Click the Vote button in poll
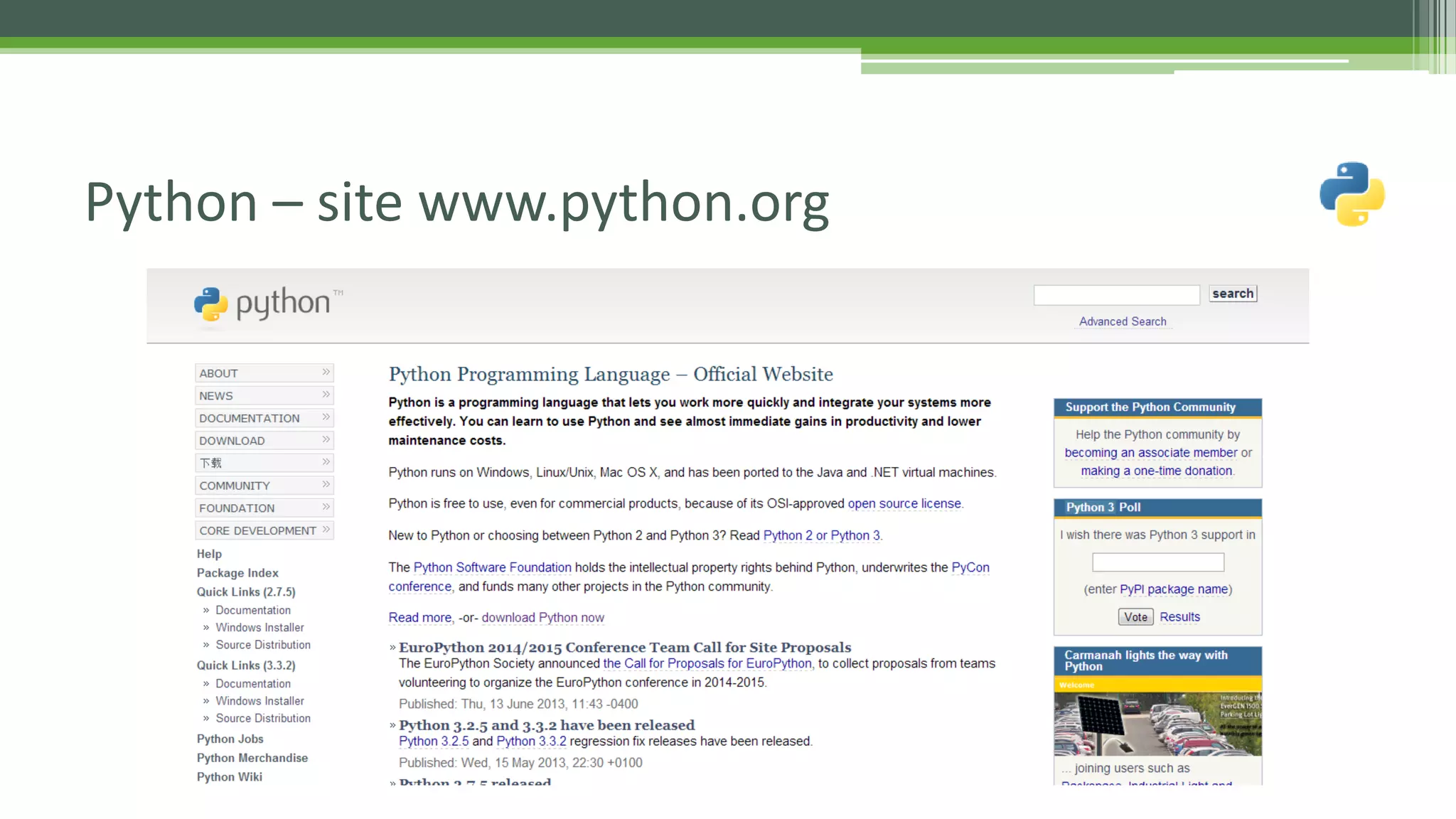1456x819 pixels. pyautogui.click(x=1135, y=617)
